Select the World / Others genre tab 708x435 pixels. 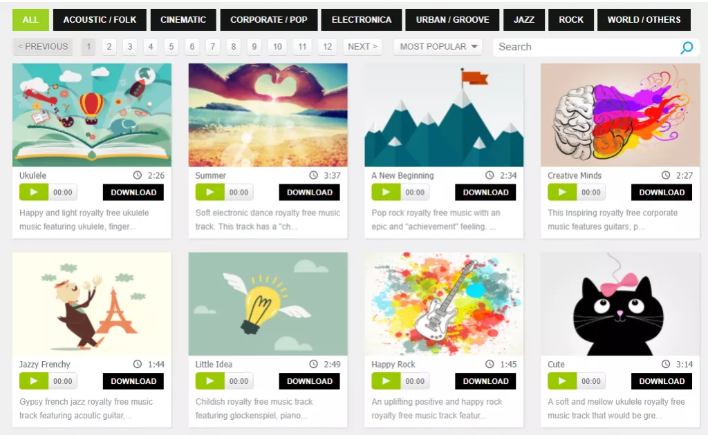(644, 20)
